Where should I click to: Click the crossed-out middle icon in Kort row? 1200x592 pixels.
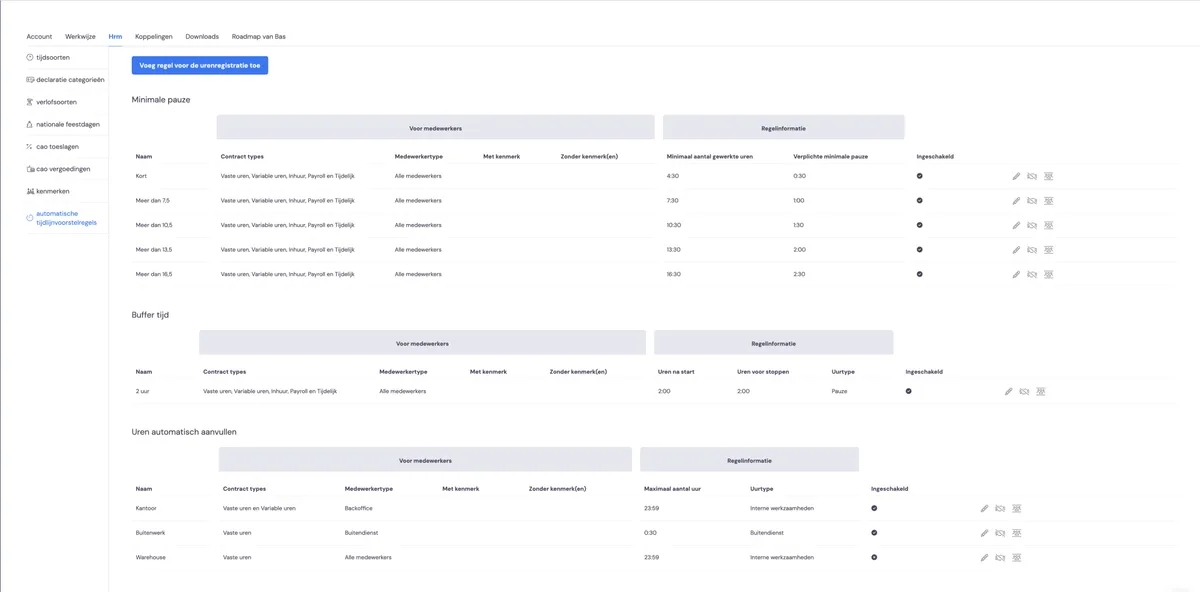pyautogui.click(x=1032, y=176)
